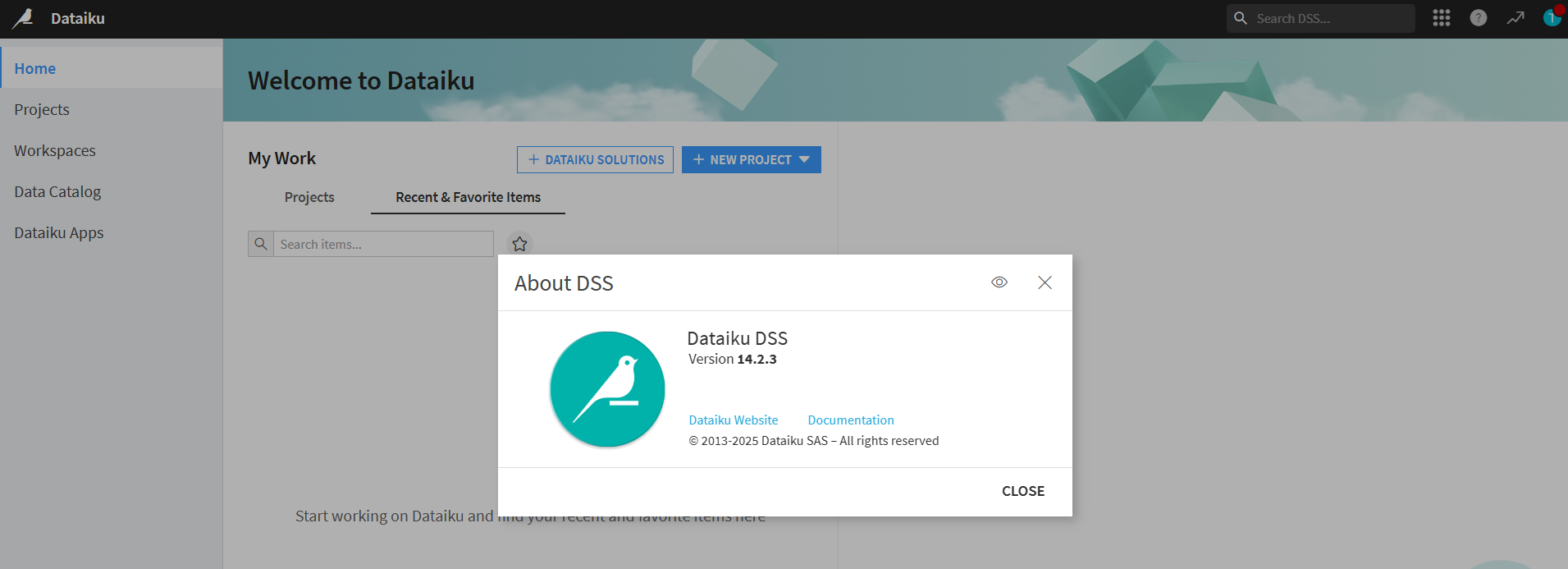Select the Recent & Favorite Items tab

pyautogui.click(x=468, y=197)
